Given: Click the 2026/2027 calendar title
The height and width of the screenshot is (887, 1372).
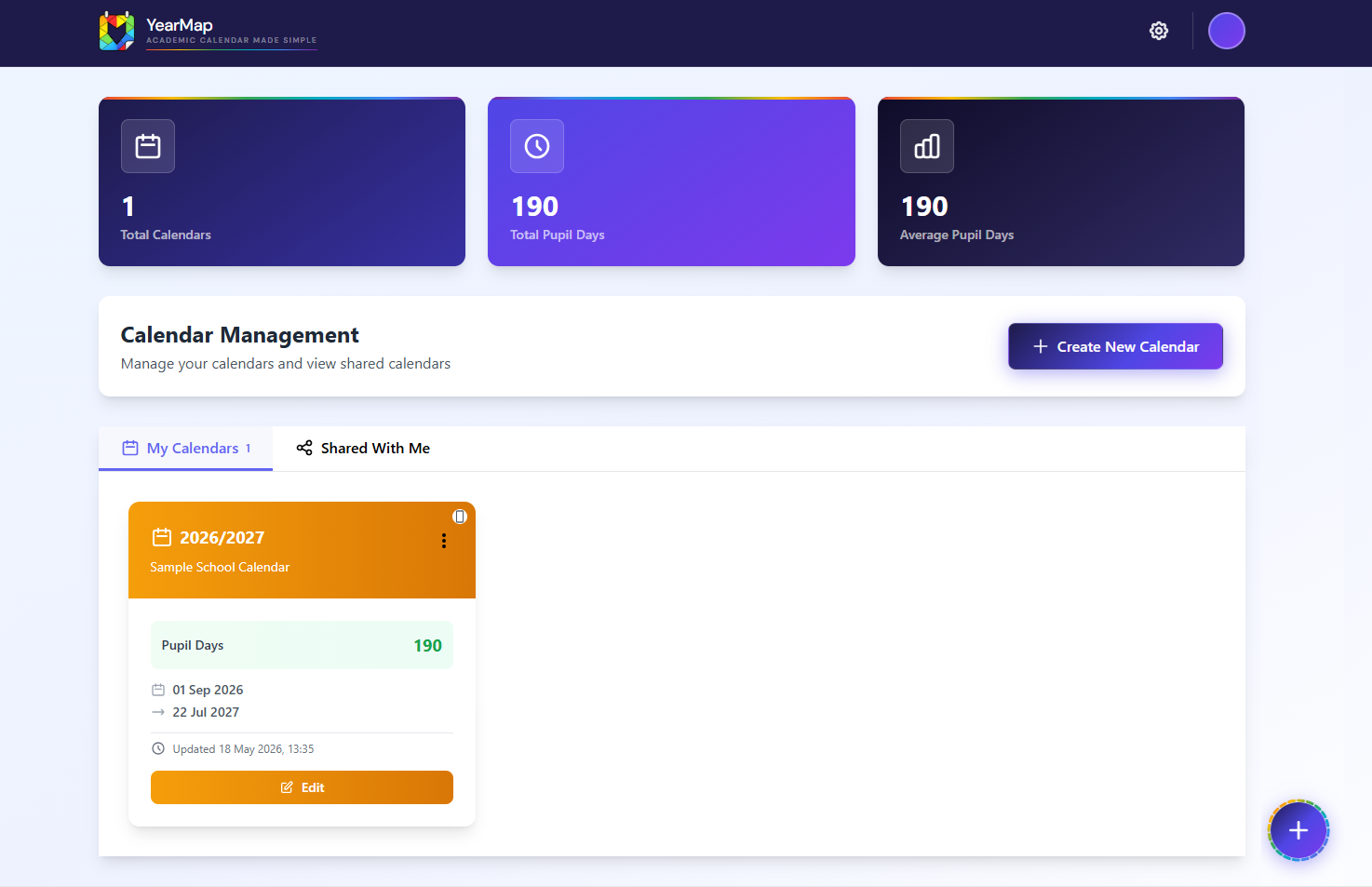Looking at the screenshot, I should click(222, 537).
